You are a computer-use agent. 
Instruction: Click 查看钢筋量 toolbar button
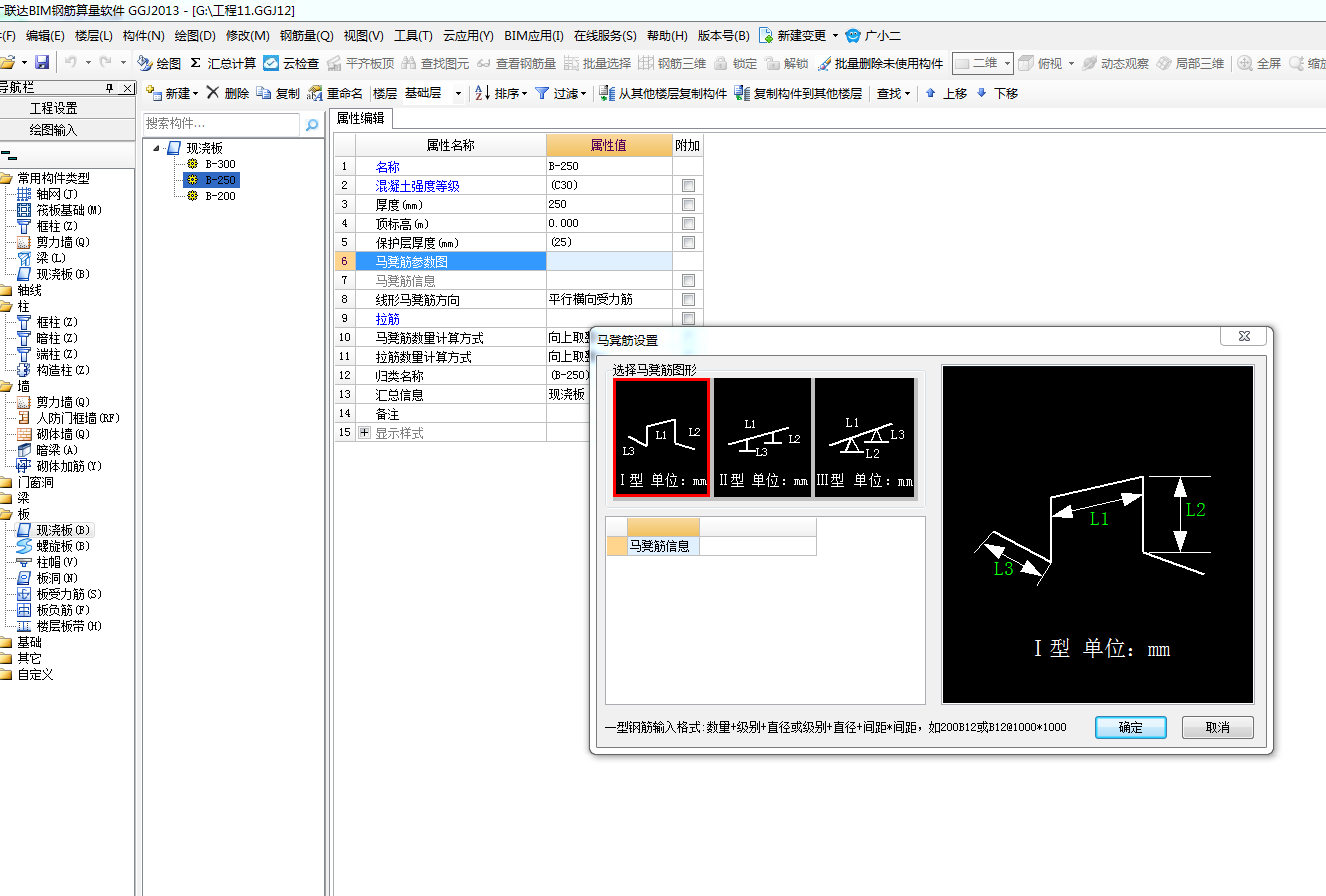pyautogui.click(x=516, y=63)
